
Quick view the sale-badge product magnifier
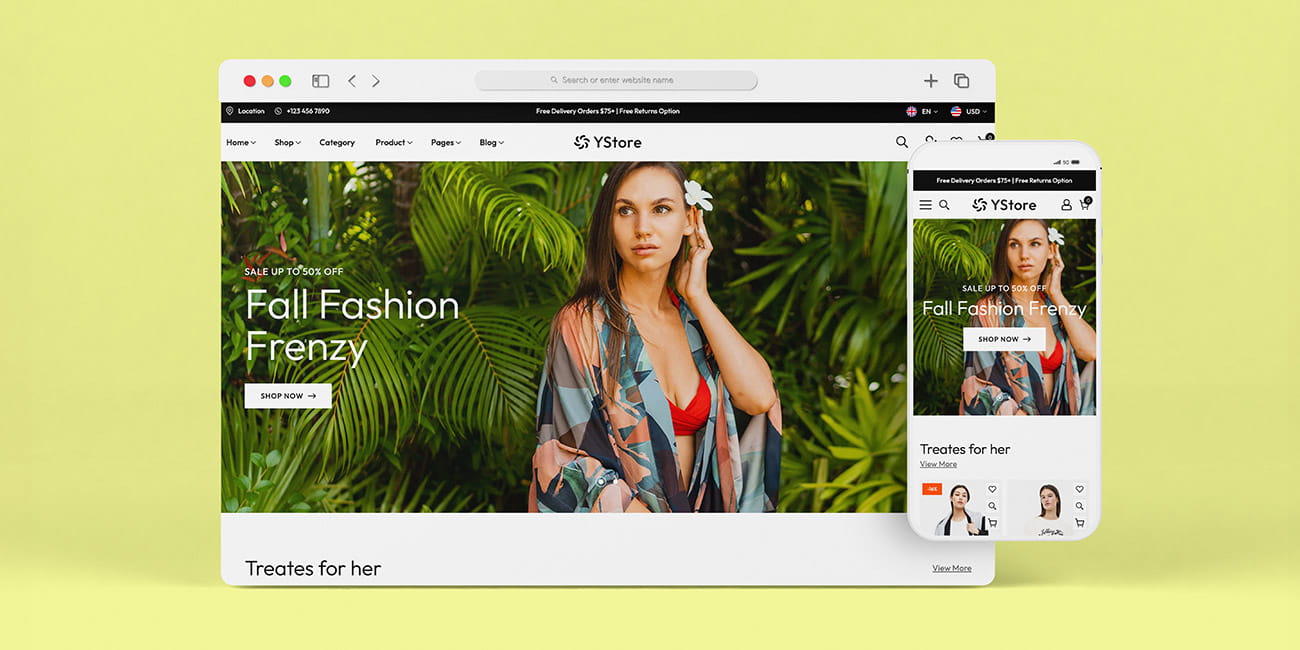(x=992, y=506)
